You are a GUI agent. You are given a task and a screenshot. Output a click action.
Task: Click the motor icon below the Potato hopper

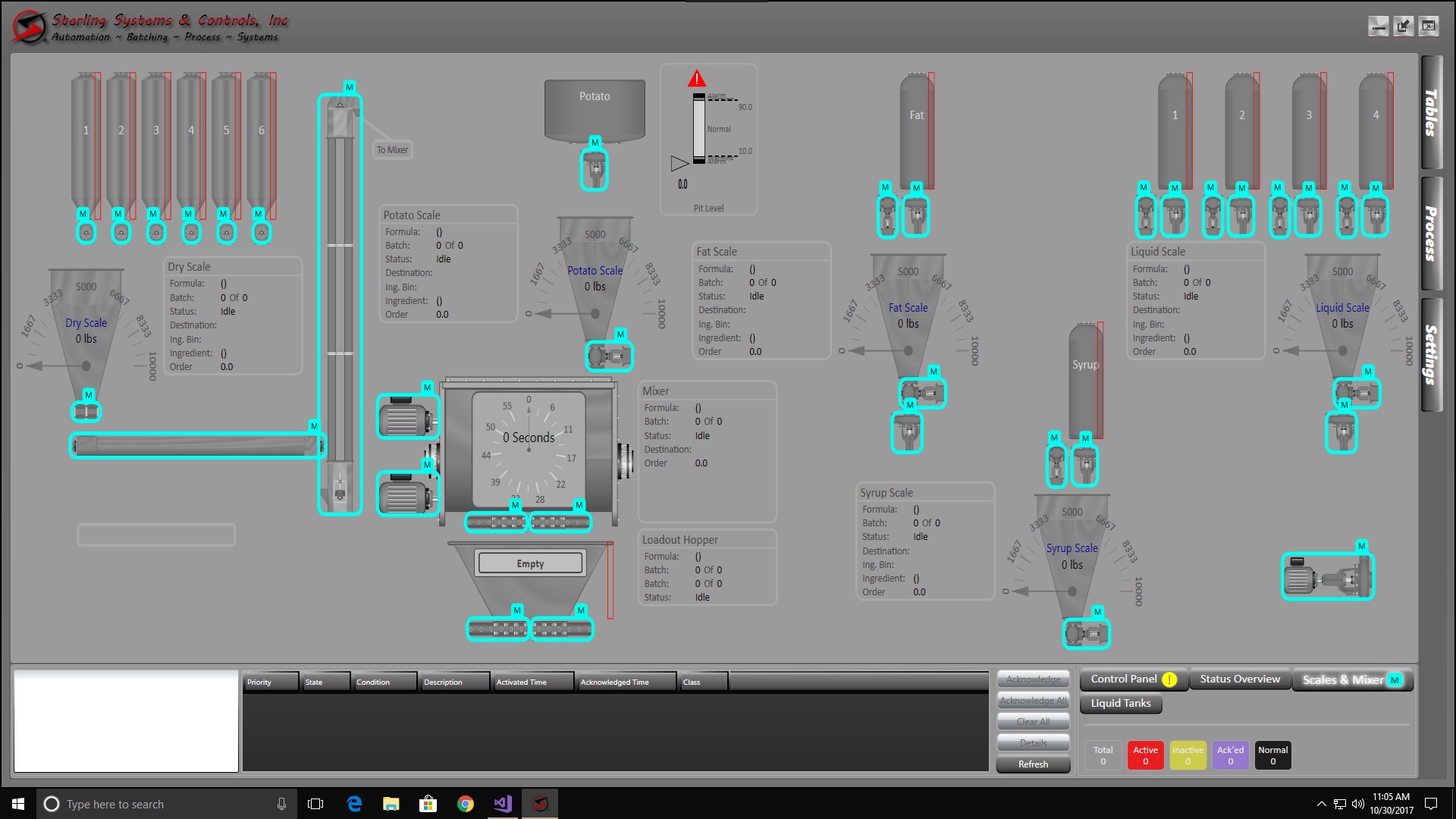coord(595,169)
